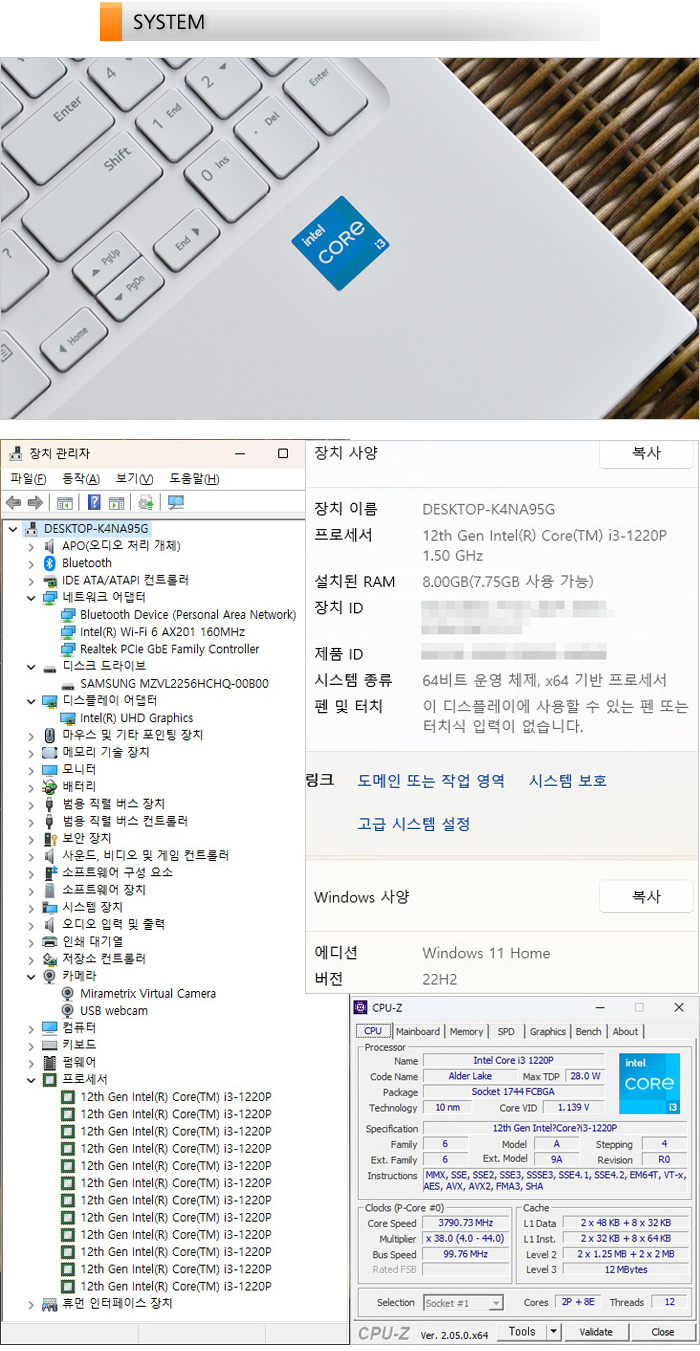The height and width of the screenshot is (1351, 700).
Task: Open the 시스템 보호 system protection link
Action: 568,781
